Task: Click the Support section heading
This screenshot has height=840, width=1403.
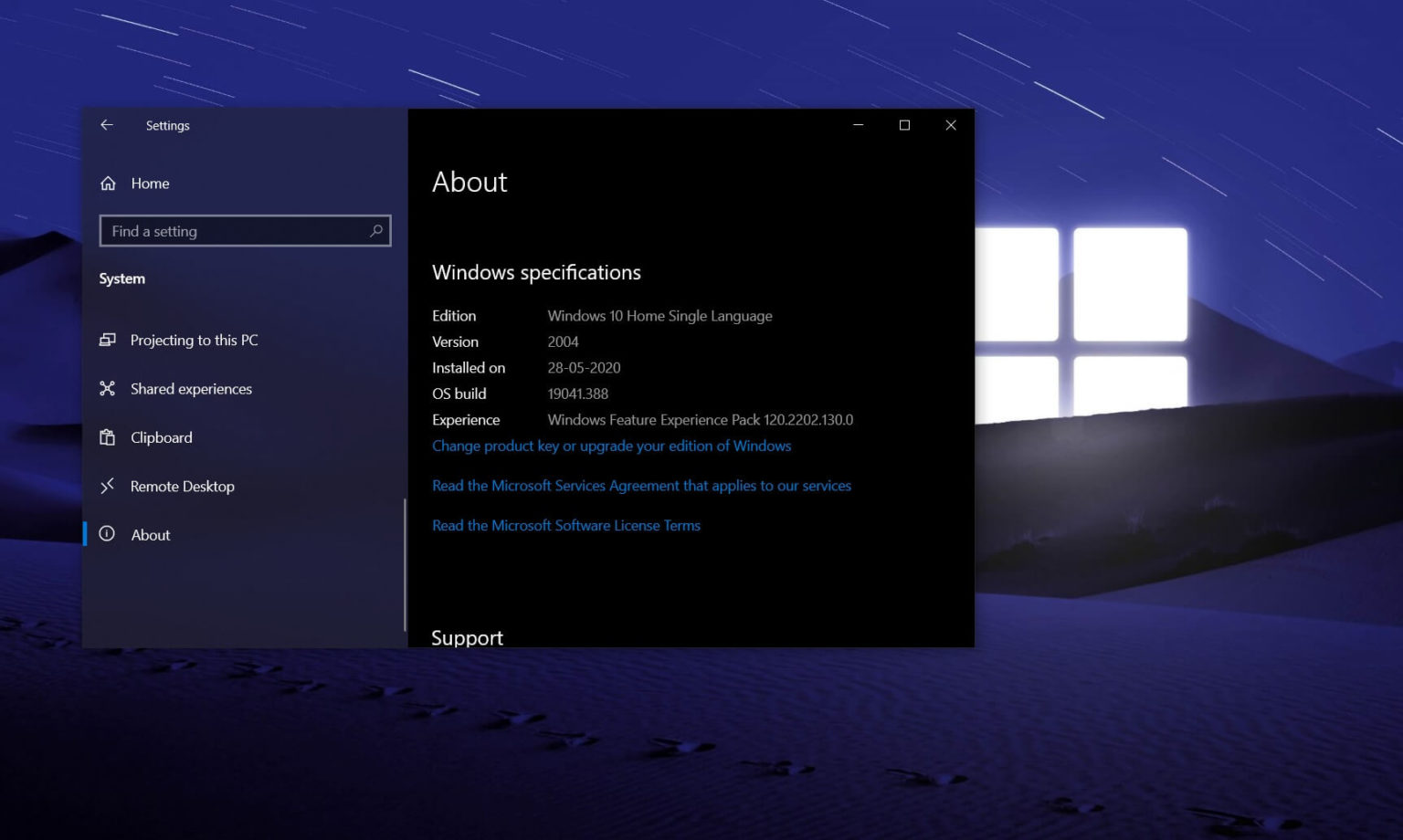Action: [x=467, y=636]
